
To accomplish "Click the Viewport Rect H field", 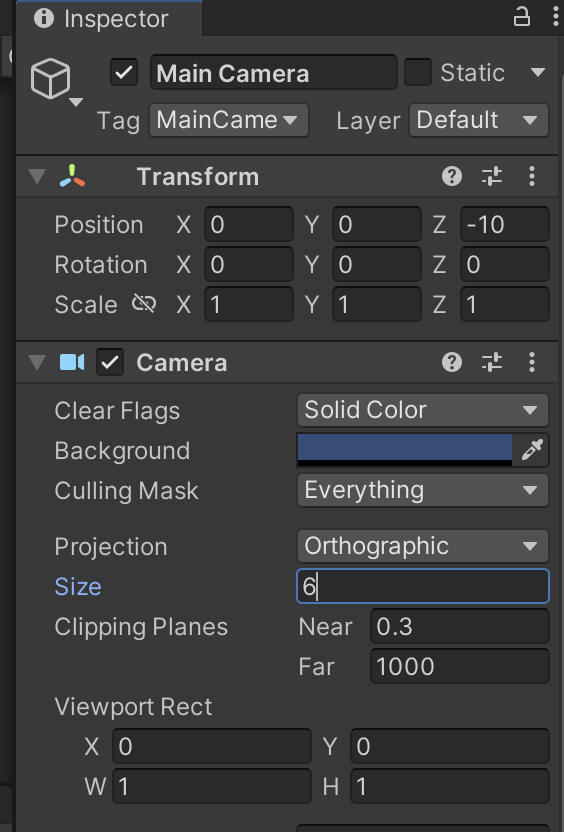I will click(x=449, y=786).
